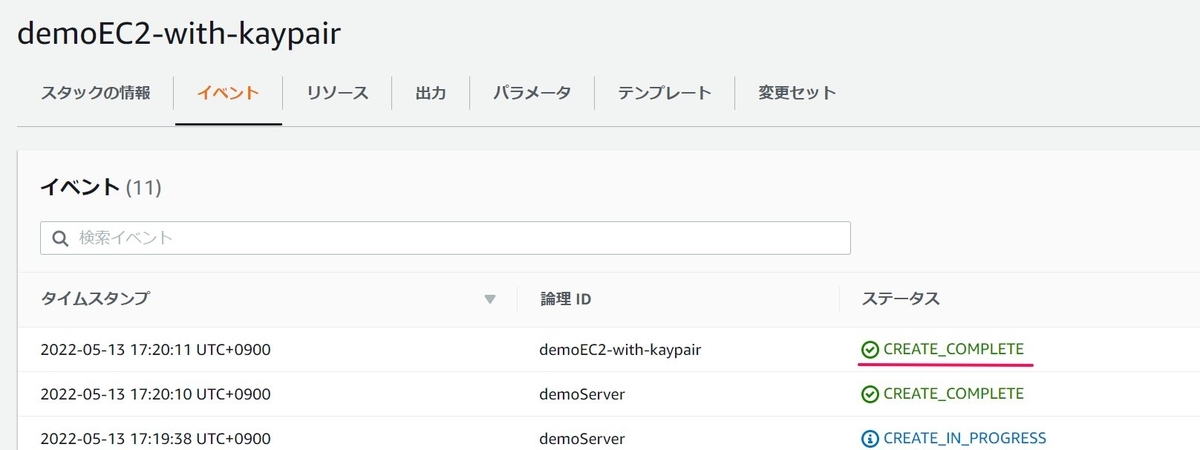The width and height of the screenshot is (1200, 450).
Task: Sort by the timestamp arrow
Action: [x=490, y=299]
